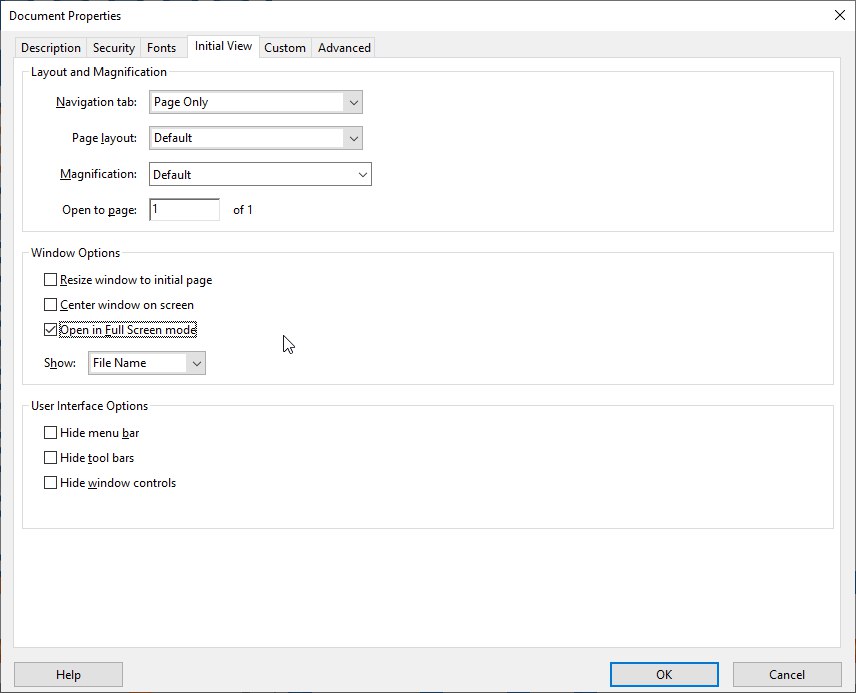Switch to the Advanced tab

(344, 48)
